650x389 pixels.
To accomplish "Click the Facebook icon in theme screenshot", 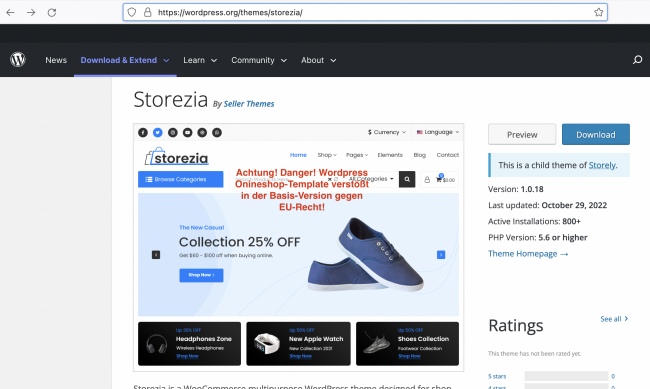I will 143,132.
